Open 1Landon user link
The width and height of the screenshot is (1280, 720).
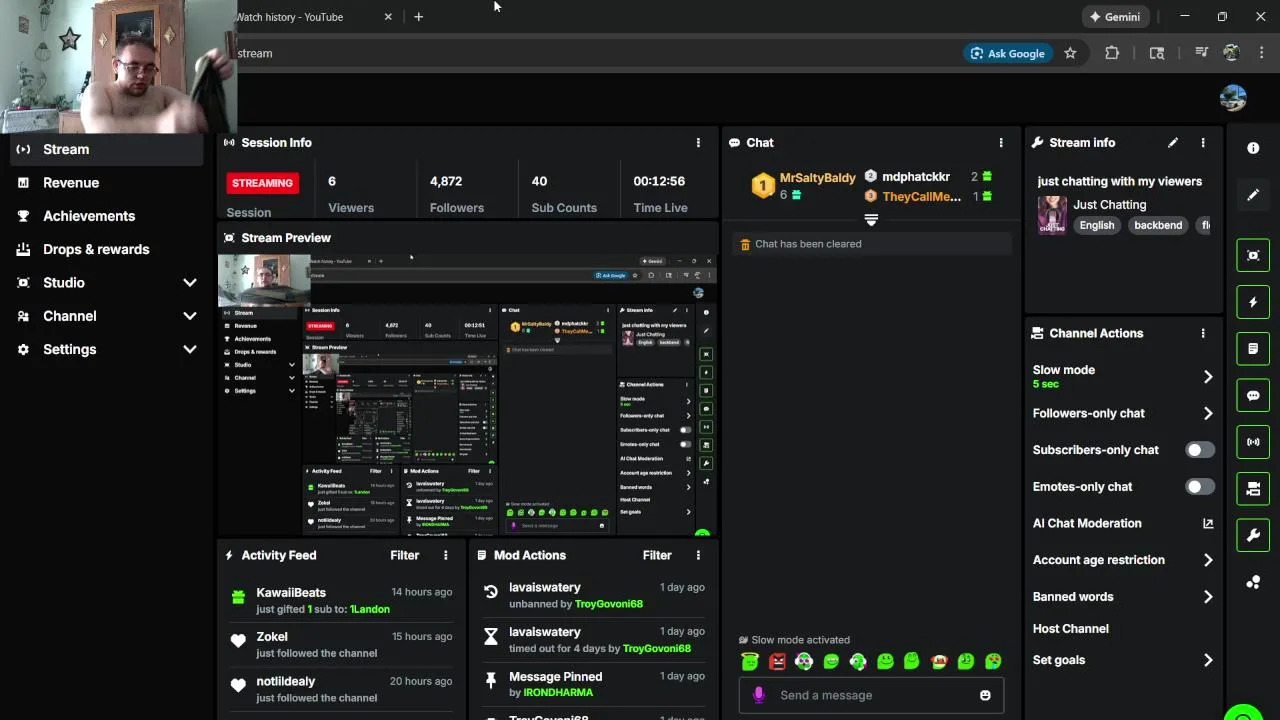[369, 609]
